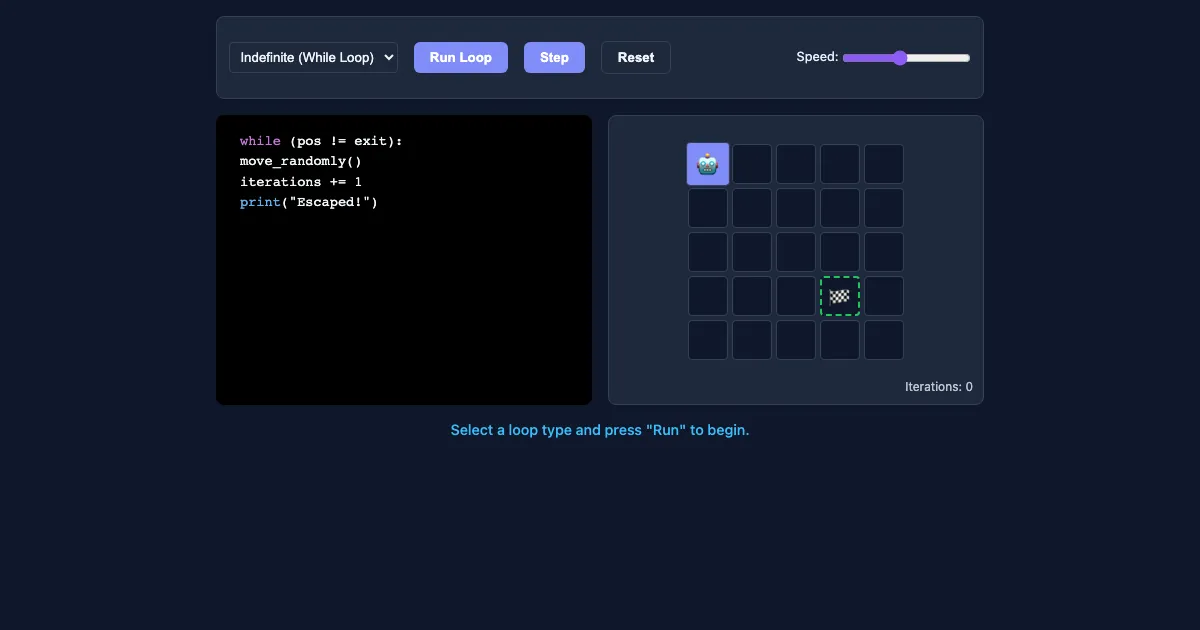Open the Indefinite (While Loop) dropdown
The width and height of the screenshot is (1200, 630).
pos(313,57)
